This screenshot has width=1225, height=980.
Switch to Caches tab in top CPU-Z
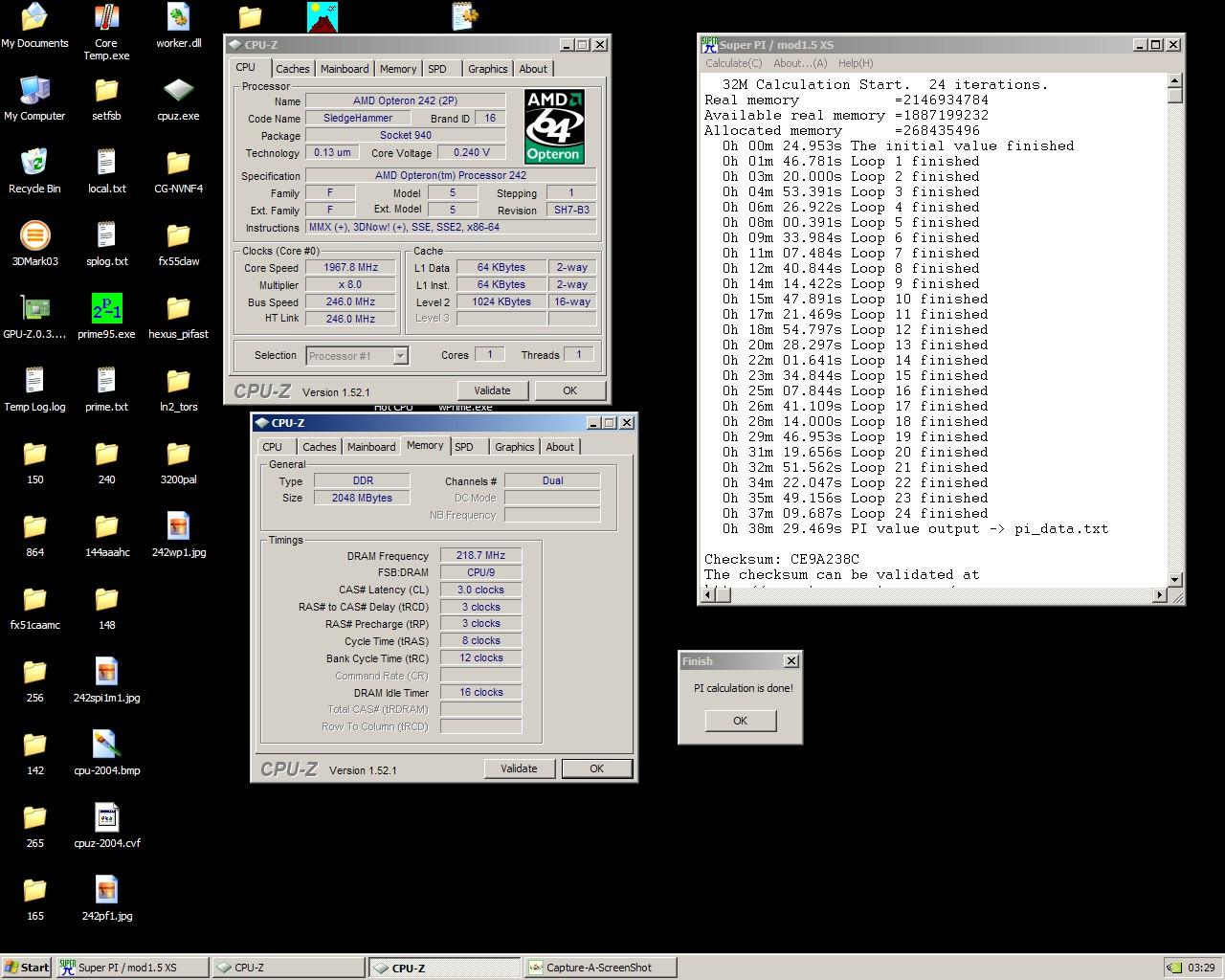click(292, 69)
